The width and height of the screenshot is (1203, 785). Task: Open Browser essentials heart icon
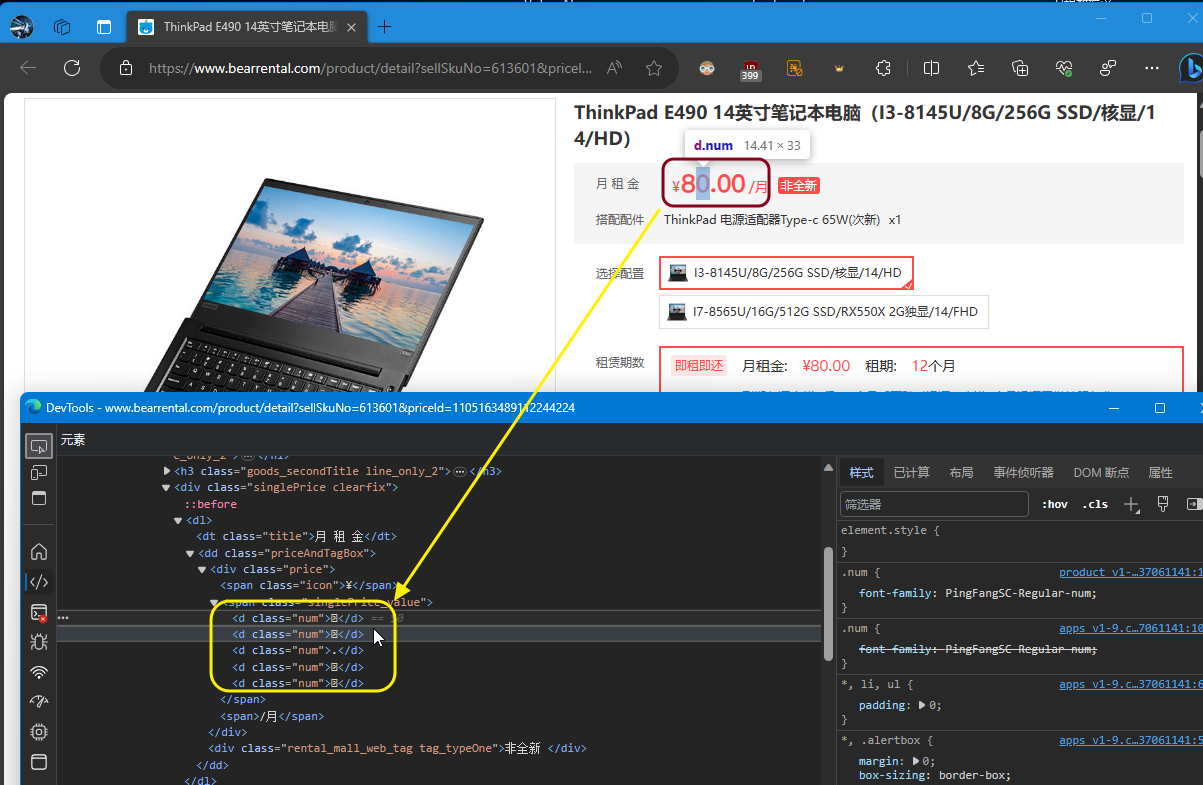1064,68
